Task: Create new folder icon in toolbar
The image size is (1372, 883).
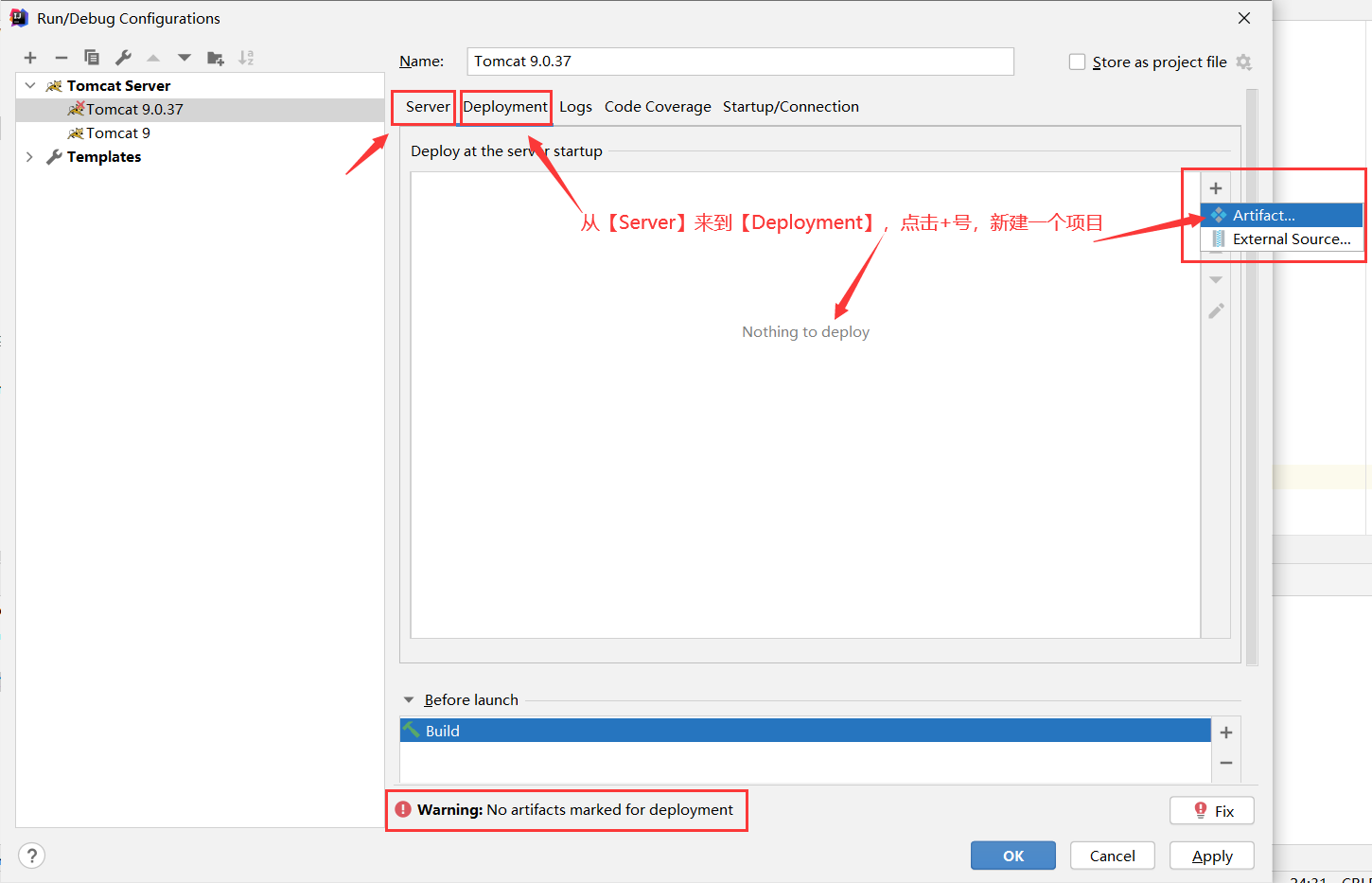Action: [x=216, y=58]
